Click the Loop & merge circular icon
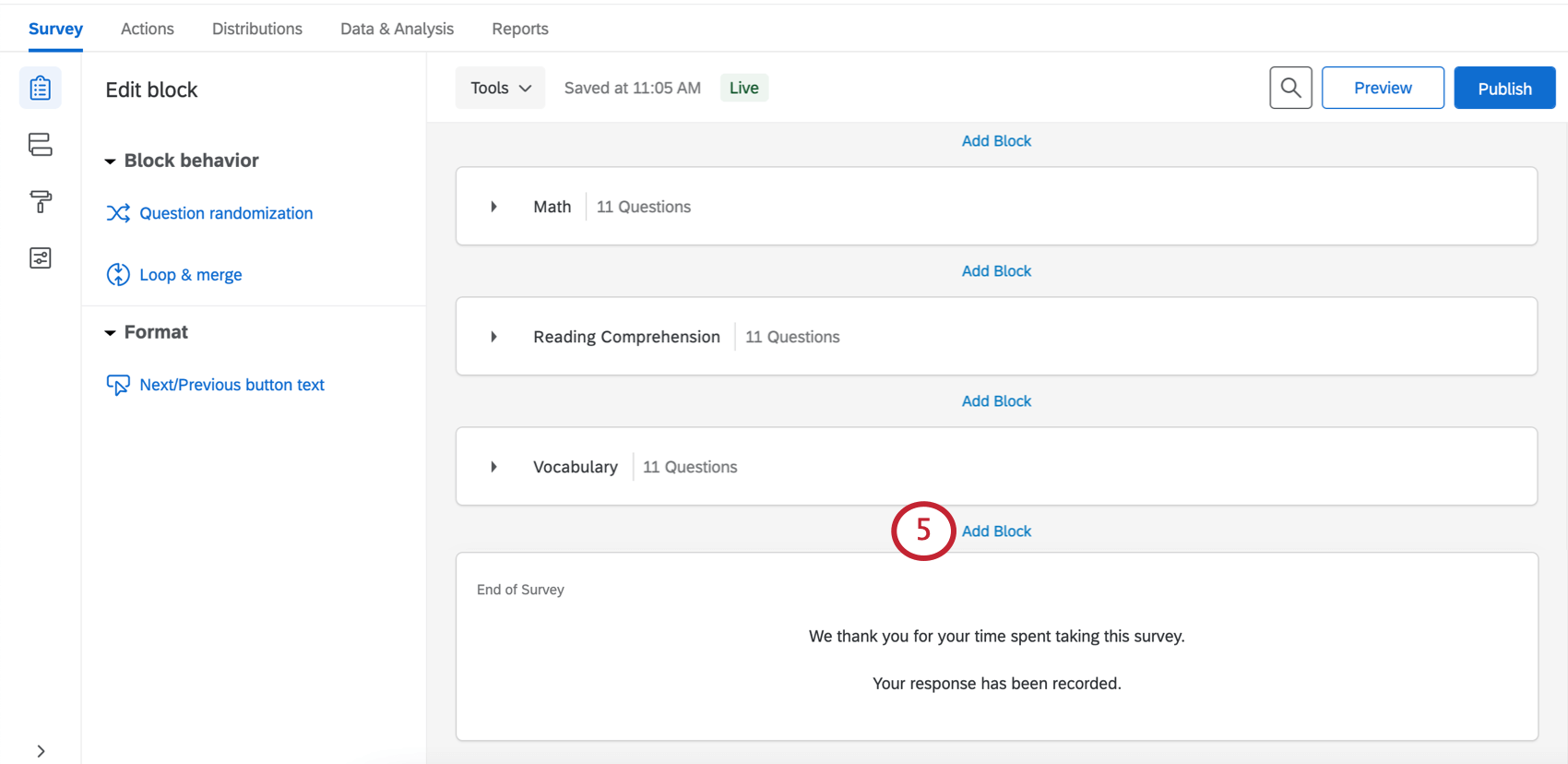Screen dimensions: 1568x764 point(118,275)
